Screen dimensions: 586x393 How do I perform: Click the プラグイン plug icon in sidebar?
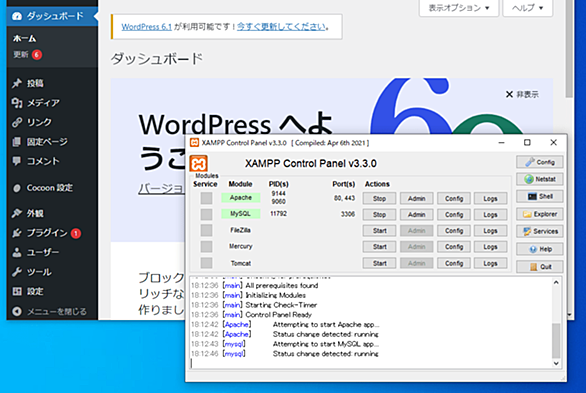17,233
